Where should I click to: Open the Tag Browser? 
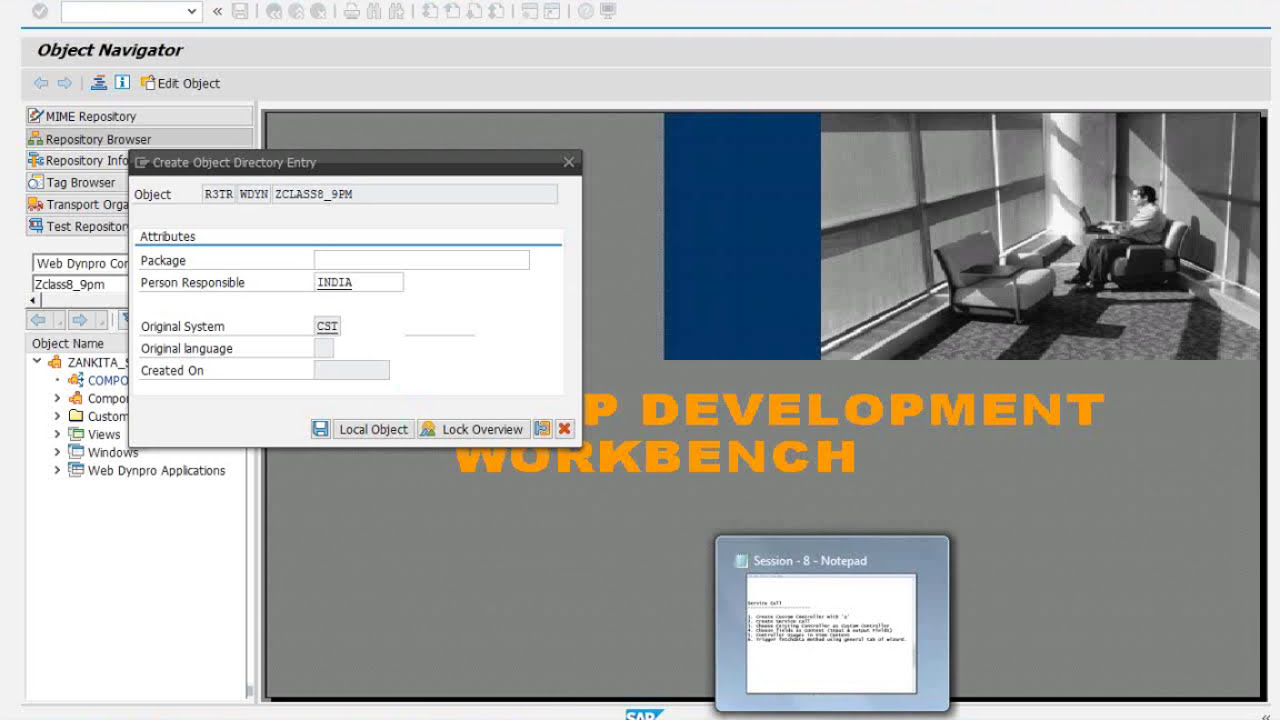pyautogui.click(x=78, y=182)
